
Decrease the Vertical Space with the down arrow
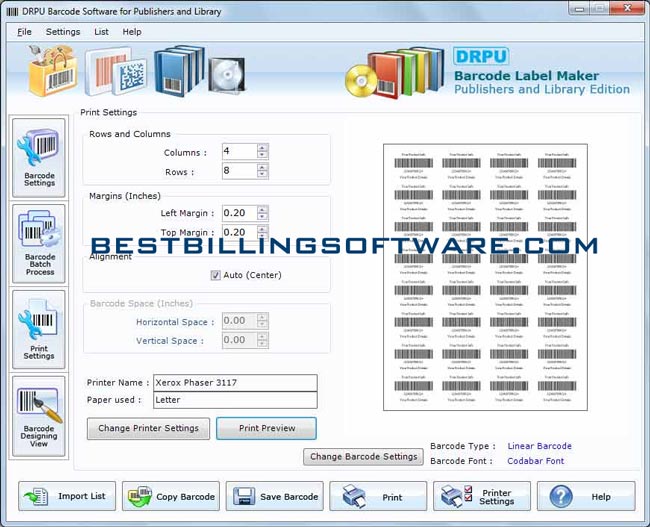[x=262, y=344]
